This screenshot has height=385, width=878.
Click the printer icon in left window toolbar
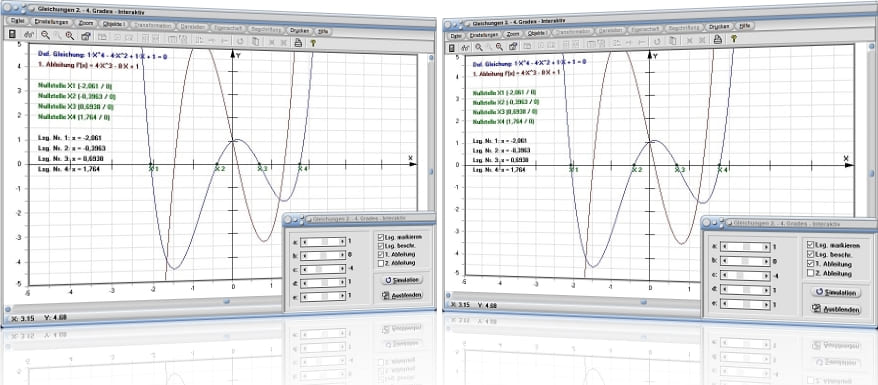(298, 42)
